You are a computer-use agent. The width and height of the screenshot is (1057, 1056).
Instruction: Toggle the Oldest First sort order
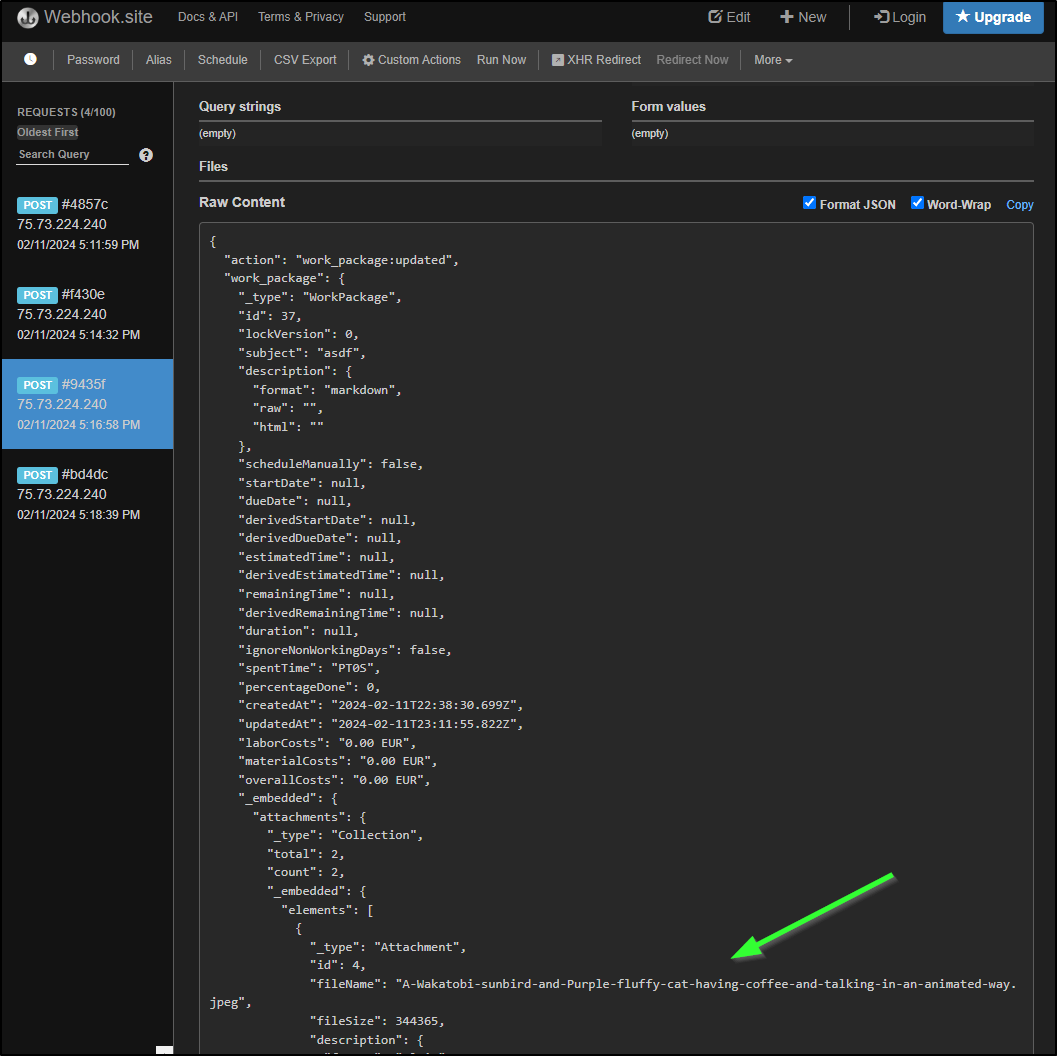click(48, 132)
